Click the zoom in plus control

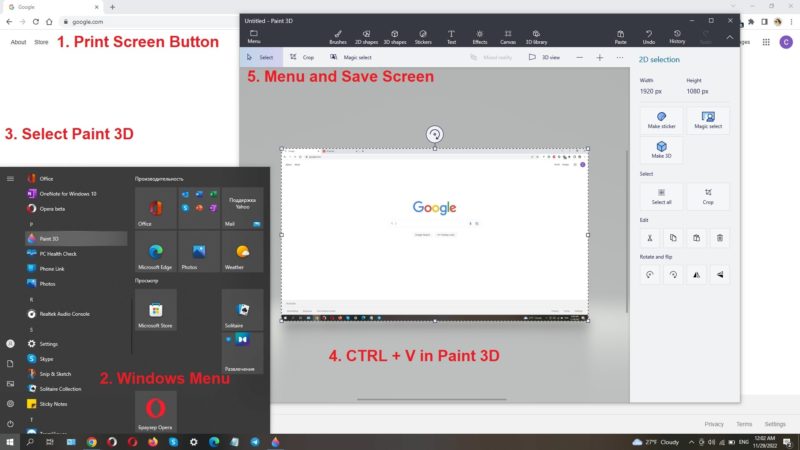599,58
